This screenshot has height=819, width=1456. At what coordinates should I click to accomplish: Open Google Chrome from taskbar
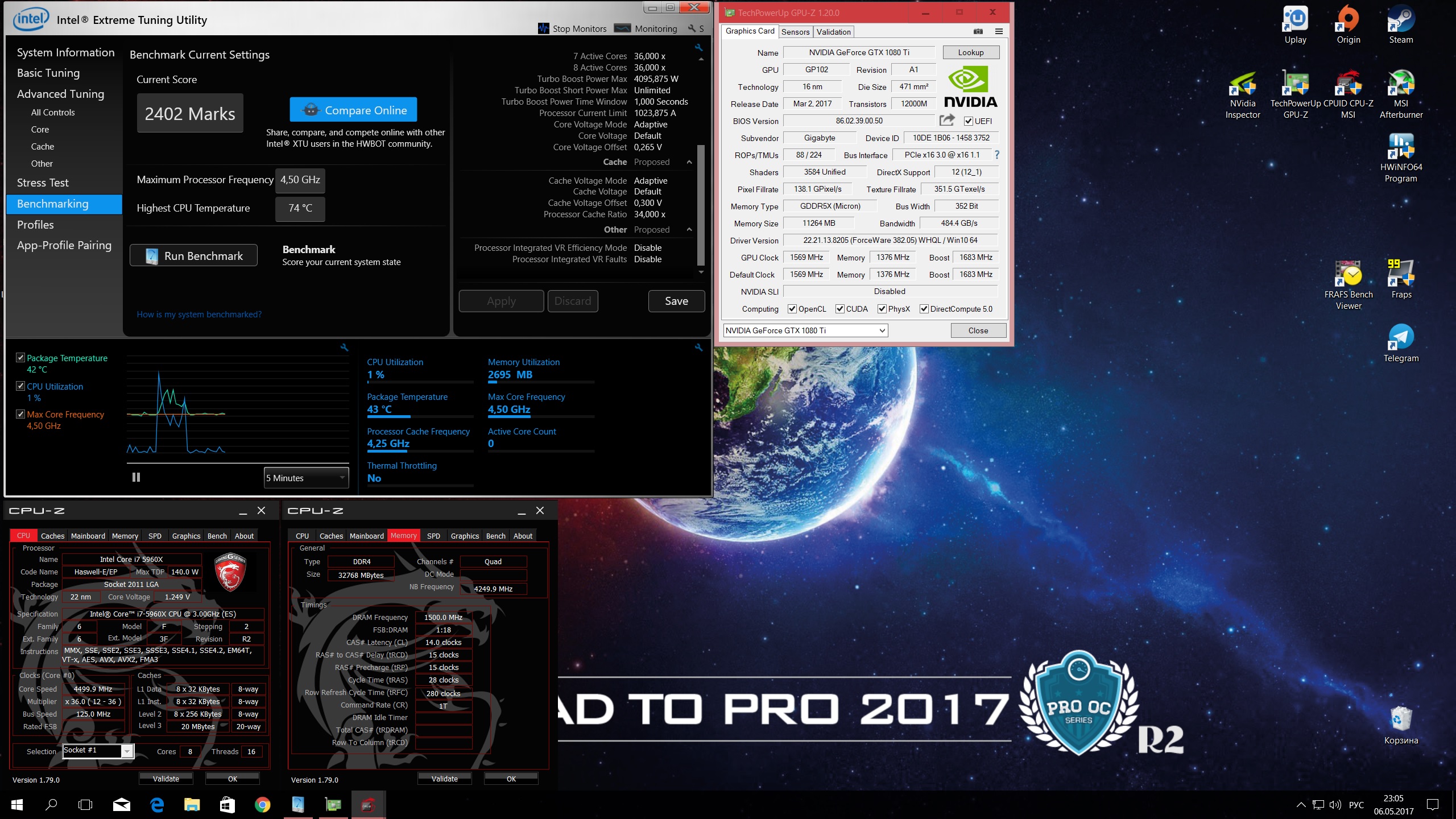(262, 804)
